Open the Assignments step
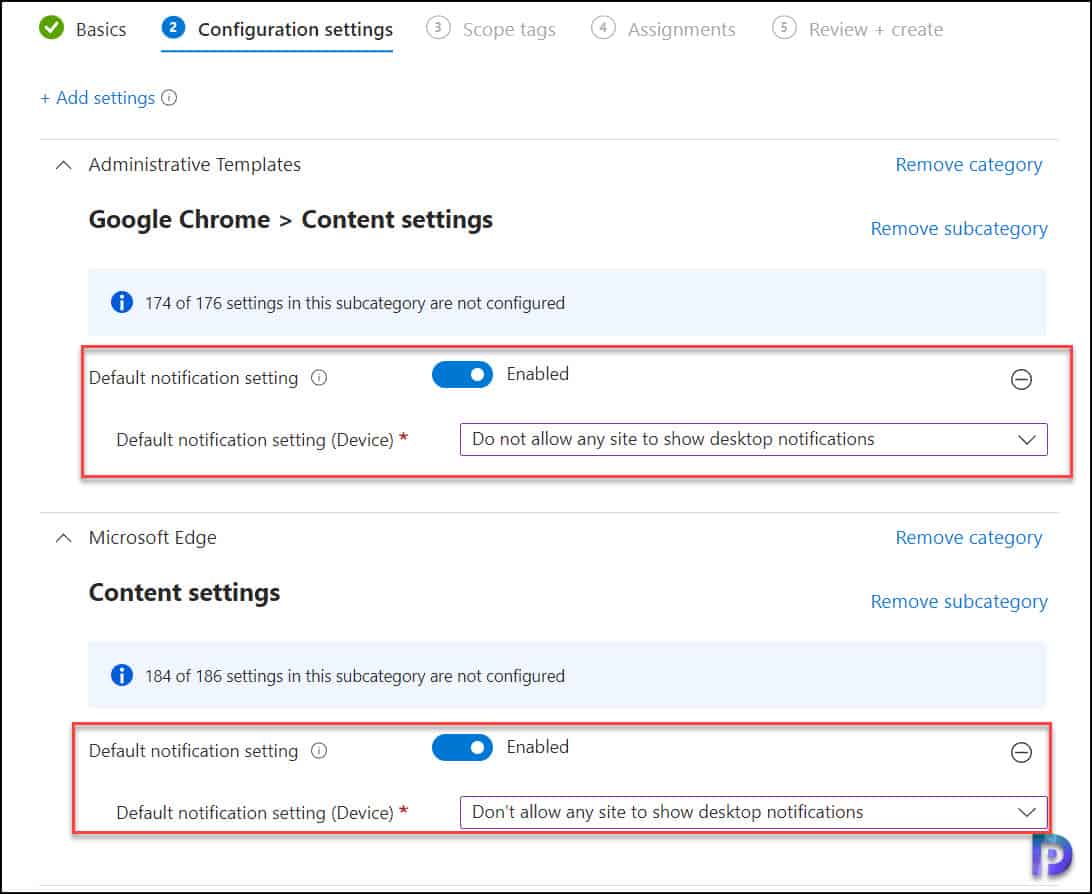 [663, 29]
